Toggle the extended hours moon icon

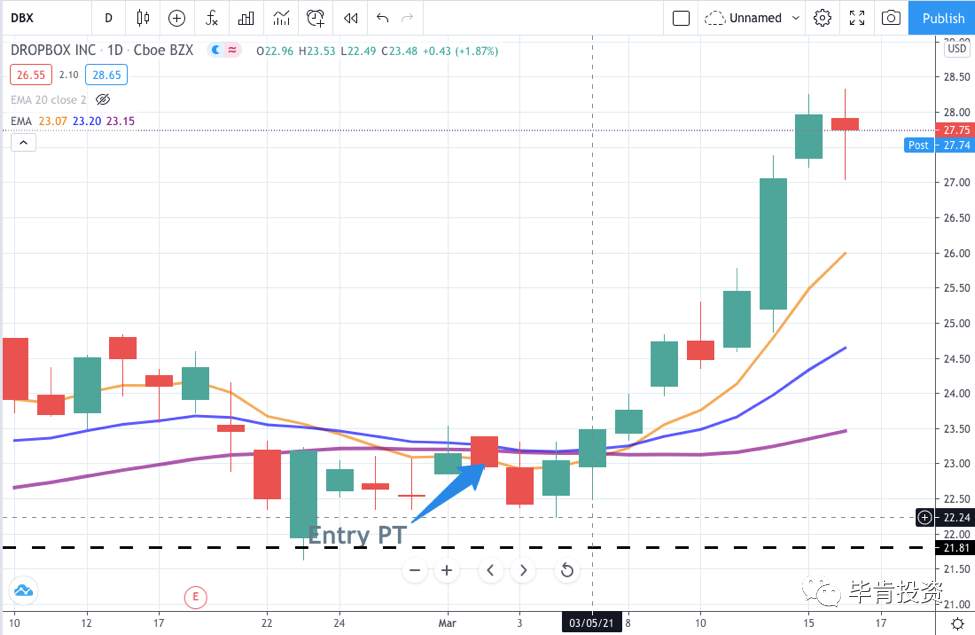[x=215, y=50]
